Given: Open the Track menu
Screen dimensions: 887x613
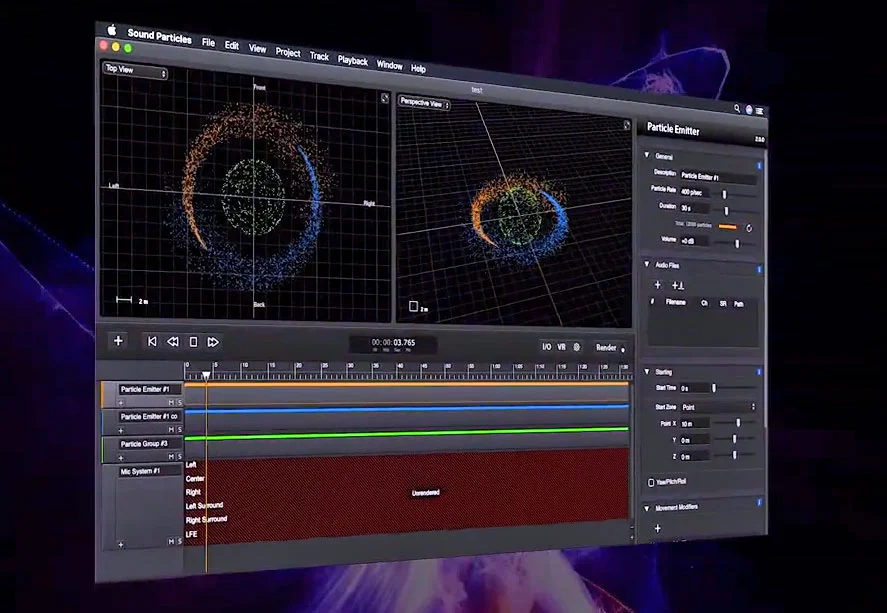Looking at the screenshot, I should pyautogui.click(x=319, y=56).
